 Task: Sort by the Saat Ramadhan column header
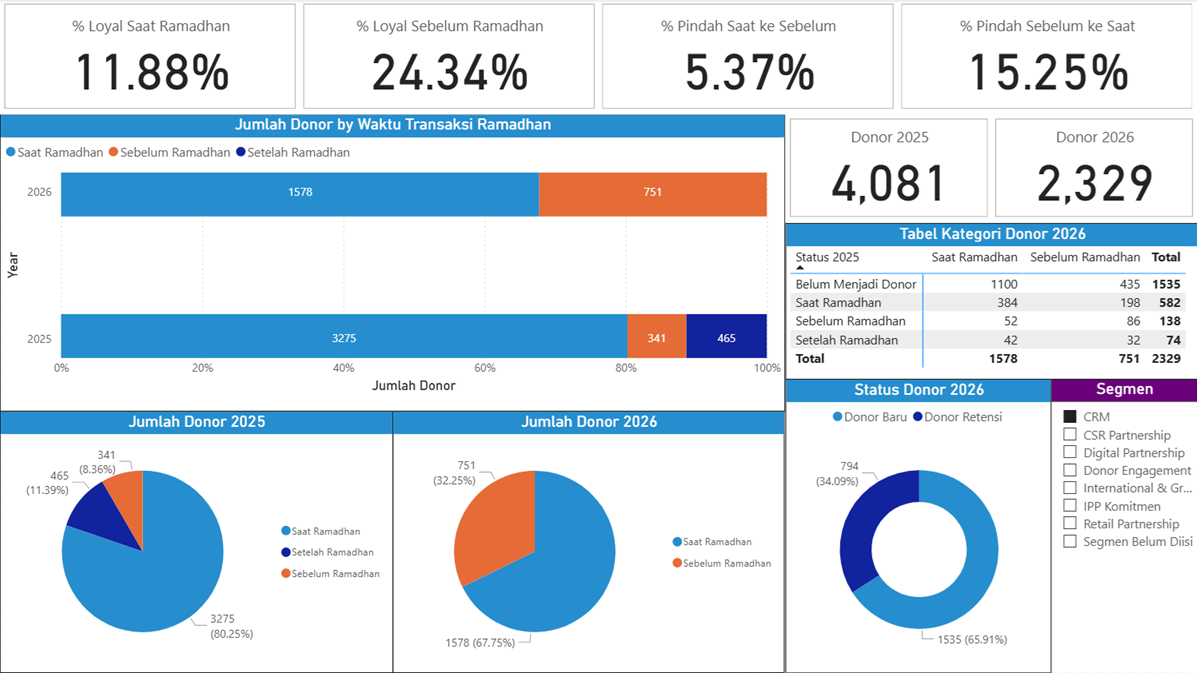[x=974, y=257]
